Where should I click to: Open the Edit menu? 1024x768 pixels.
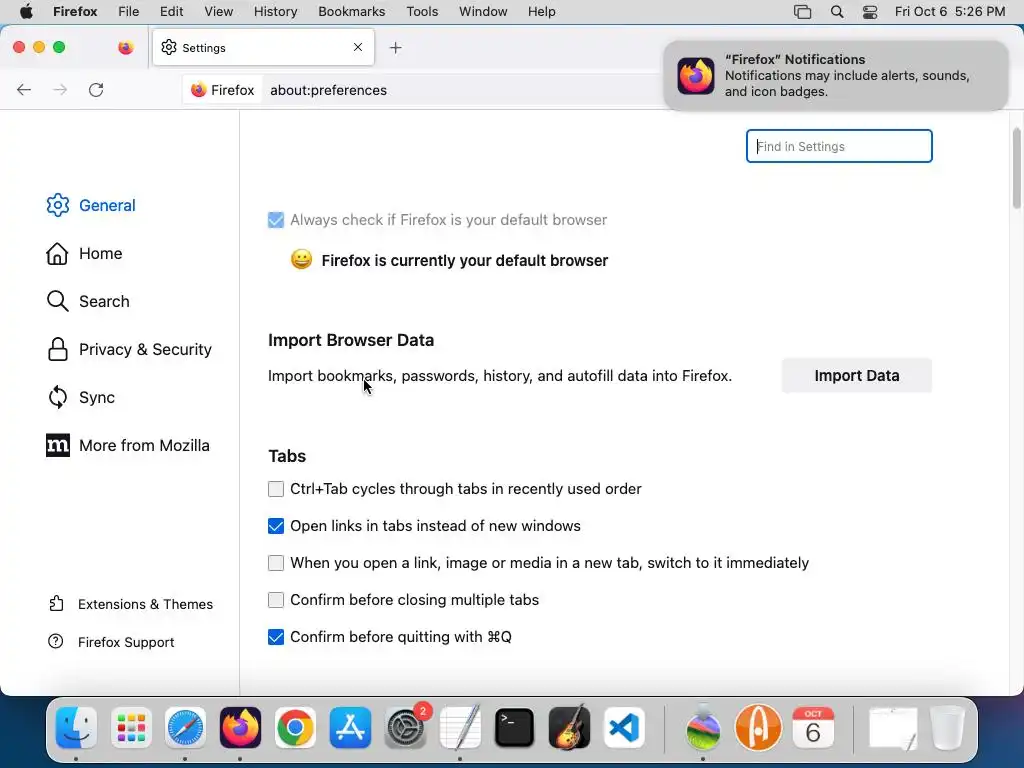[171, 12]
